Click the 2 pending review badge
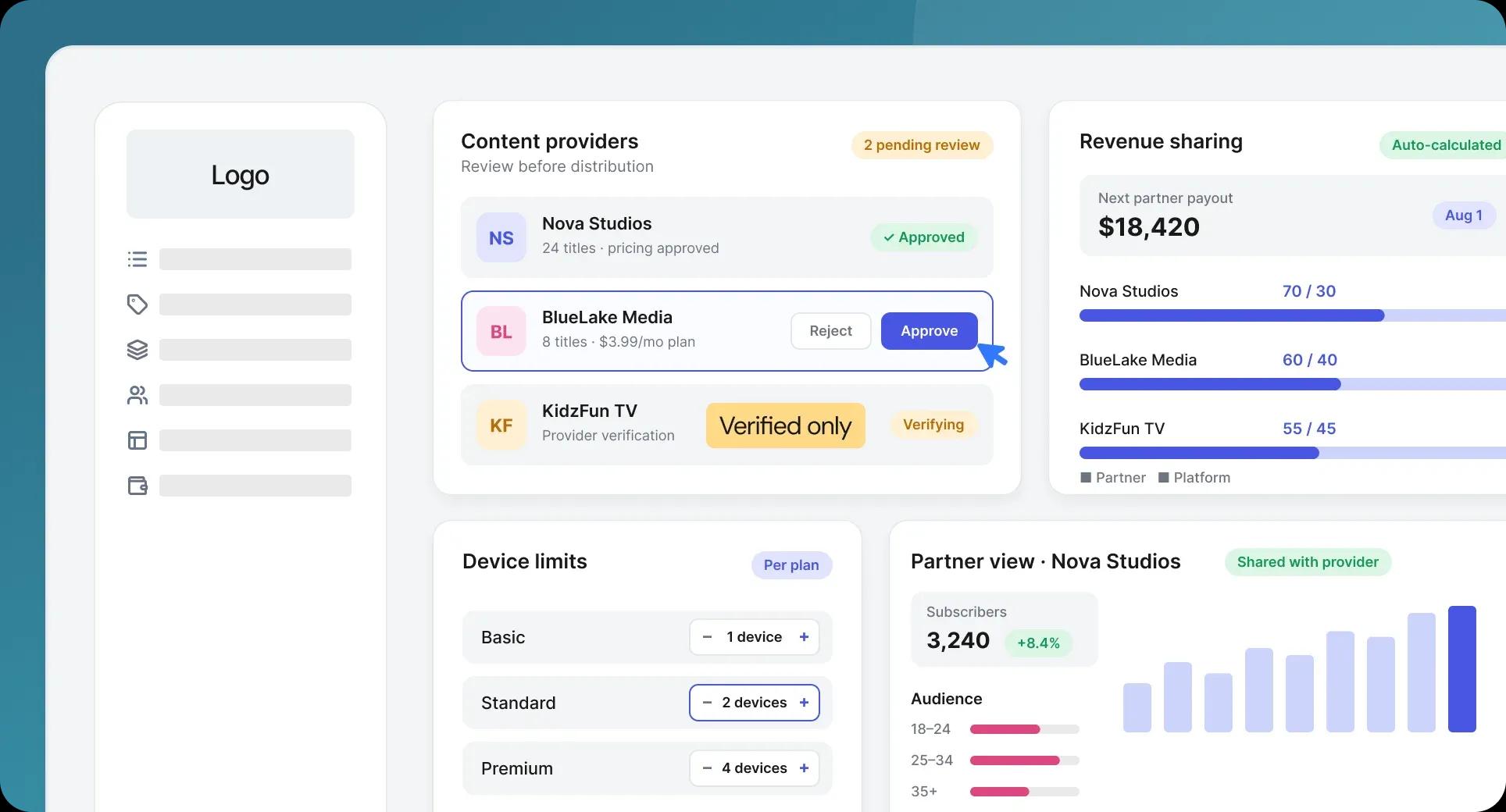 coord(922,145)
